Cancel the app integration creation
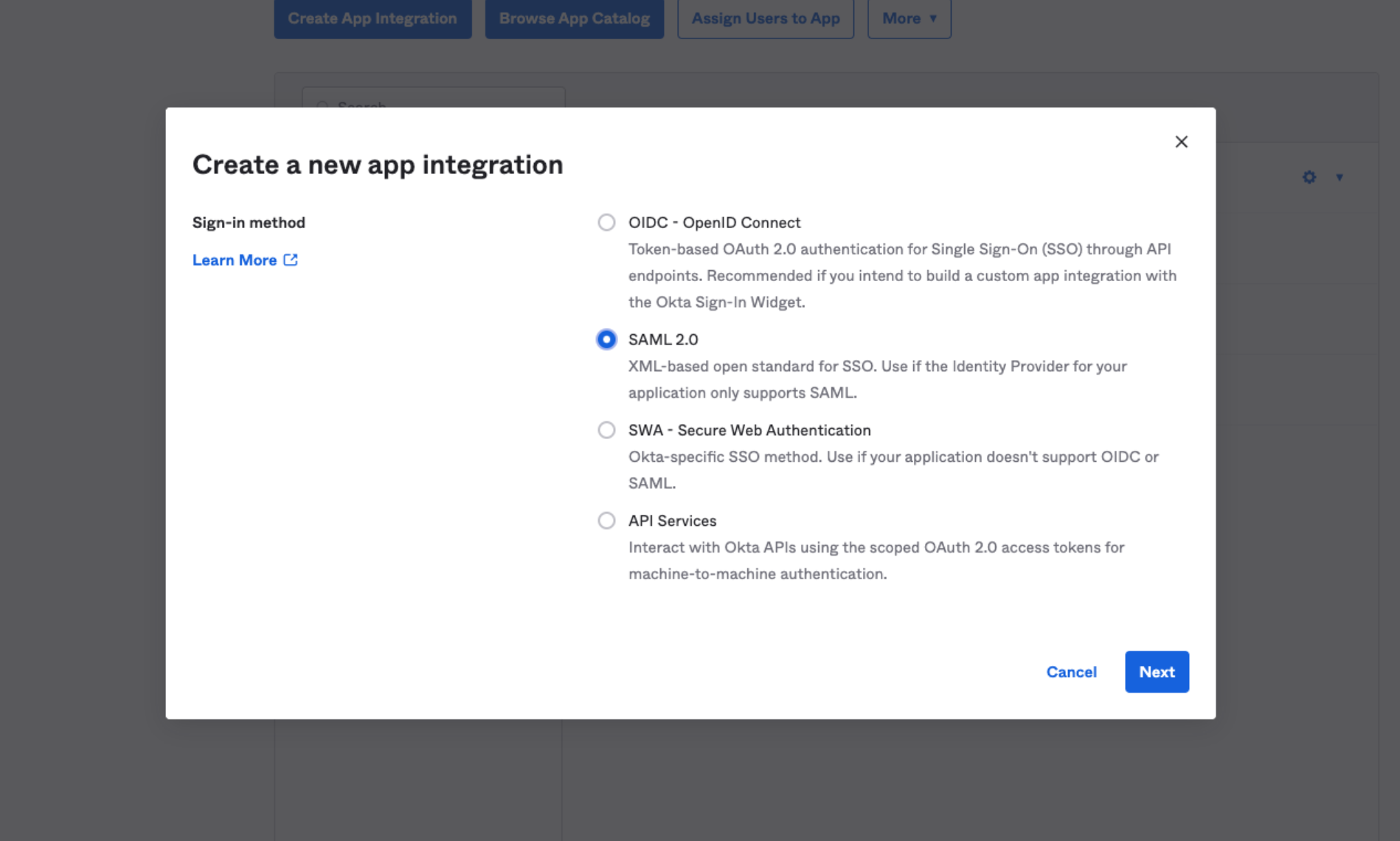This screenshot has width=1400, height=841. pos(1071,672)
